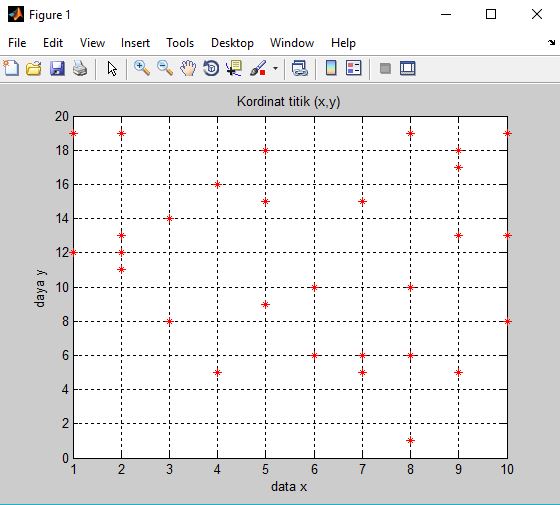Activate the Zoom Out magnifier tool
Screen dimensions: 560x505
pyautogui.click(x=165, y=68)
